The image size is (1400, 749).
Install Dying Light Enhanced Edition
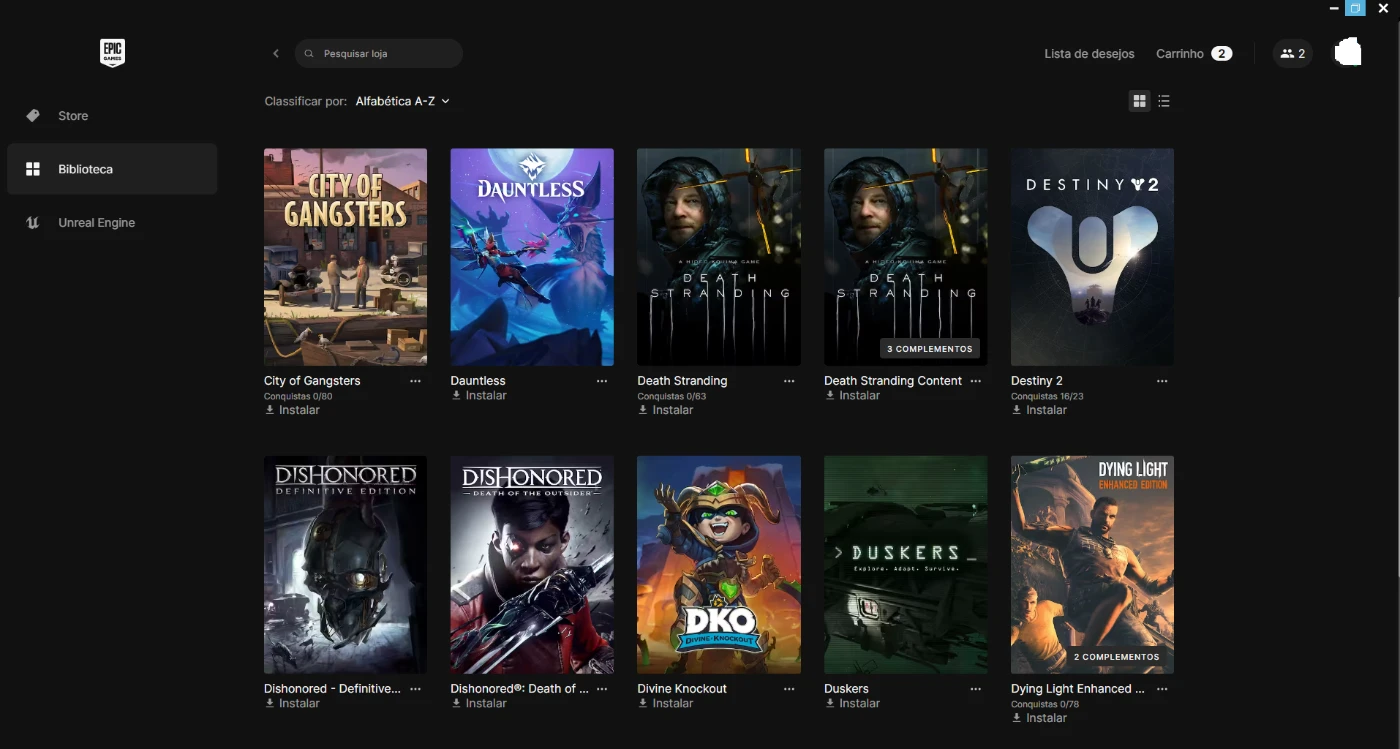[1039, 718]
